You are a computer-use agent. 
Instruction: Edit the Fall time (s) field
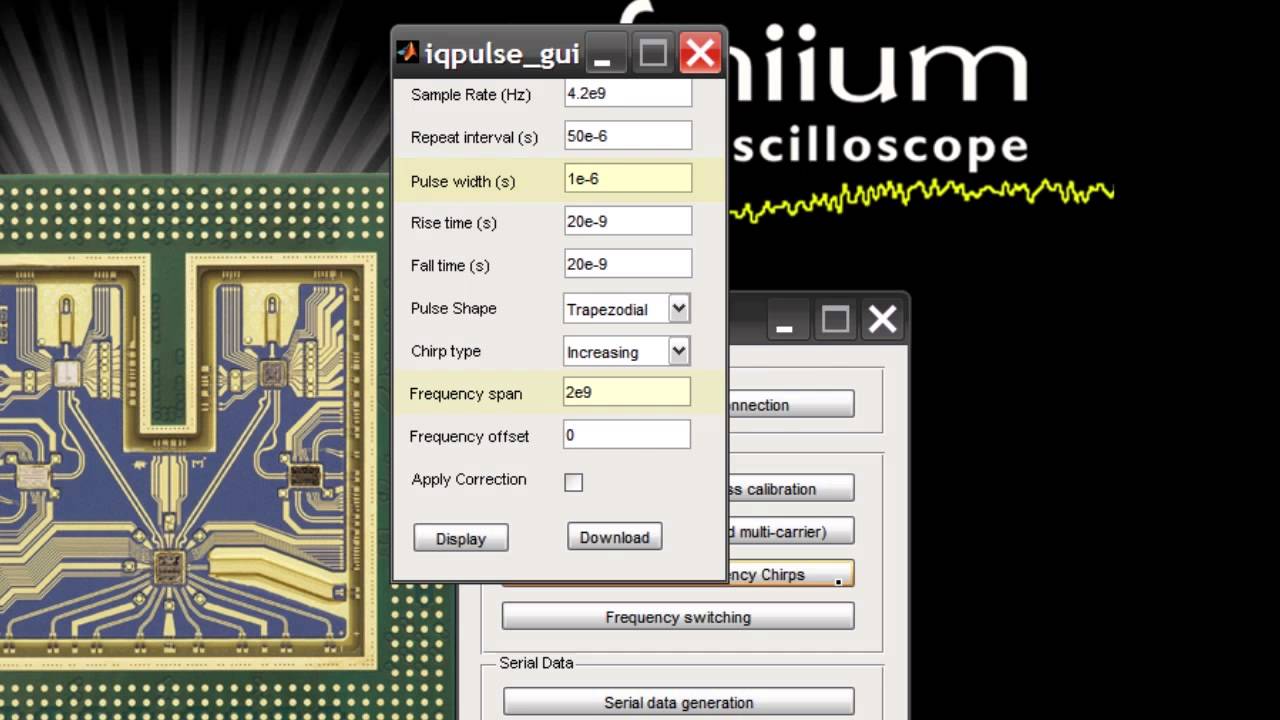pyautogui.click(x=628, y=264)
